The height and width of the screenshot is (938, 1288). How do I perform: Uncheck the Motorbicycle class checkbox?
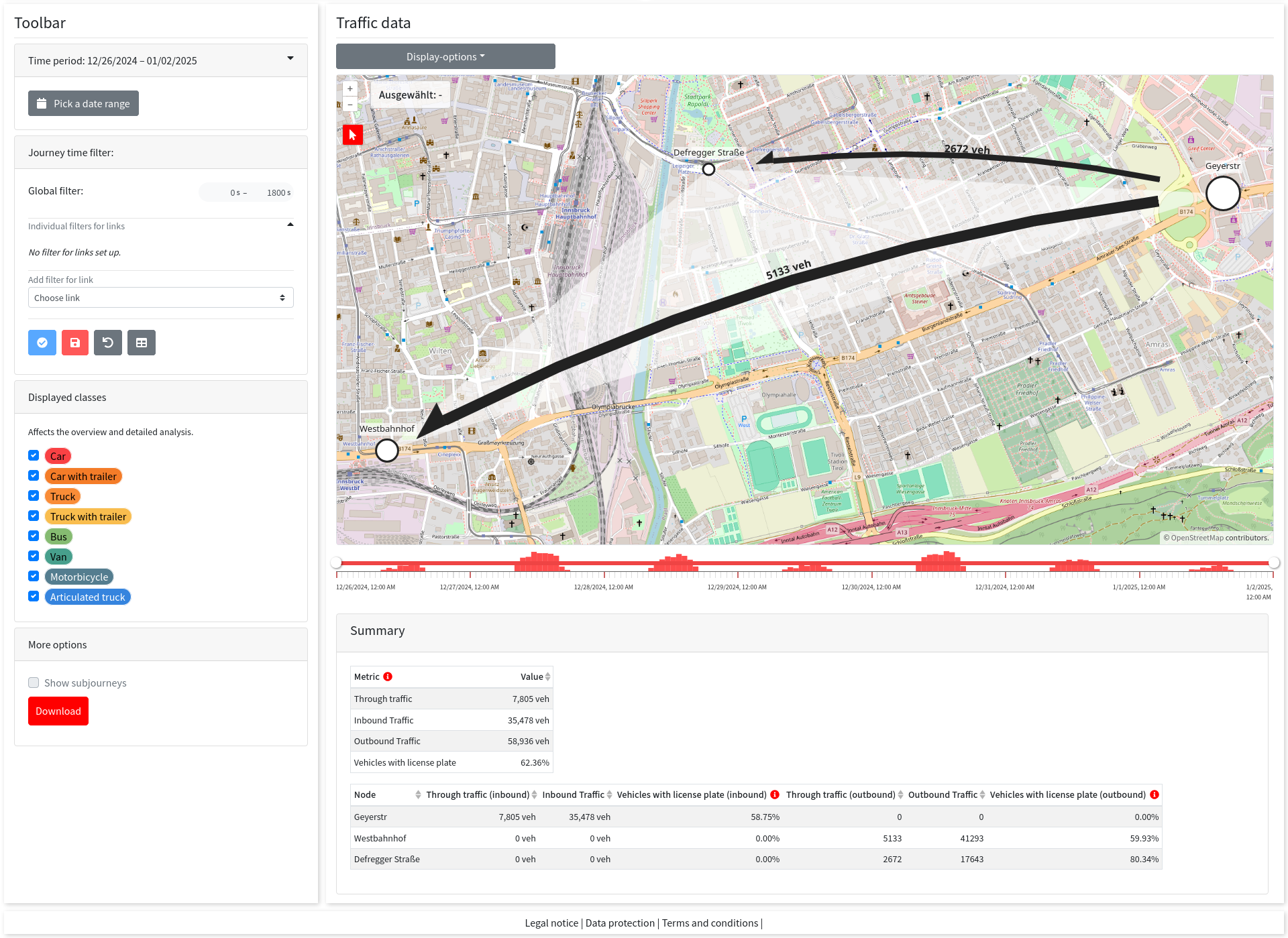34,576
